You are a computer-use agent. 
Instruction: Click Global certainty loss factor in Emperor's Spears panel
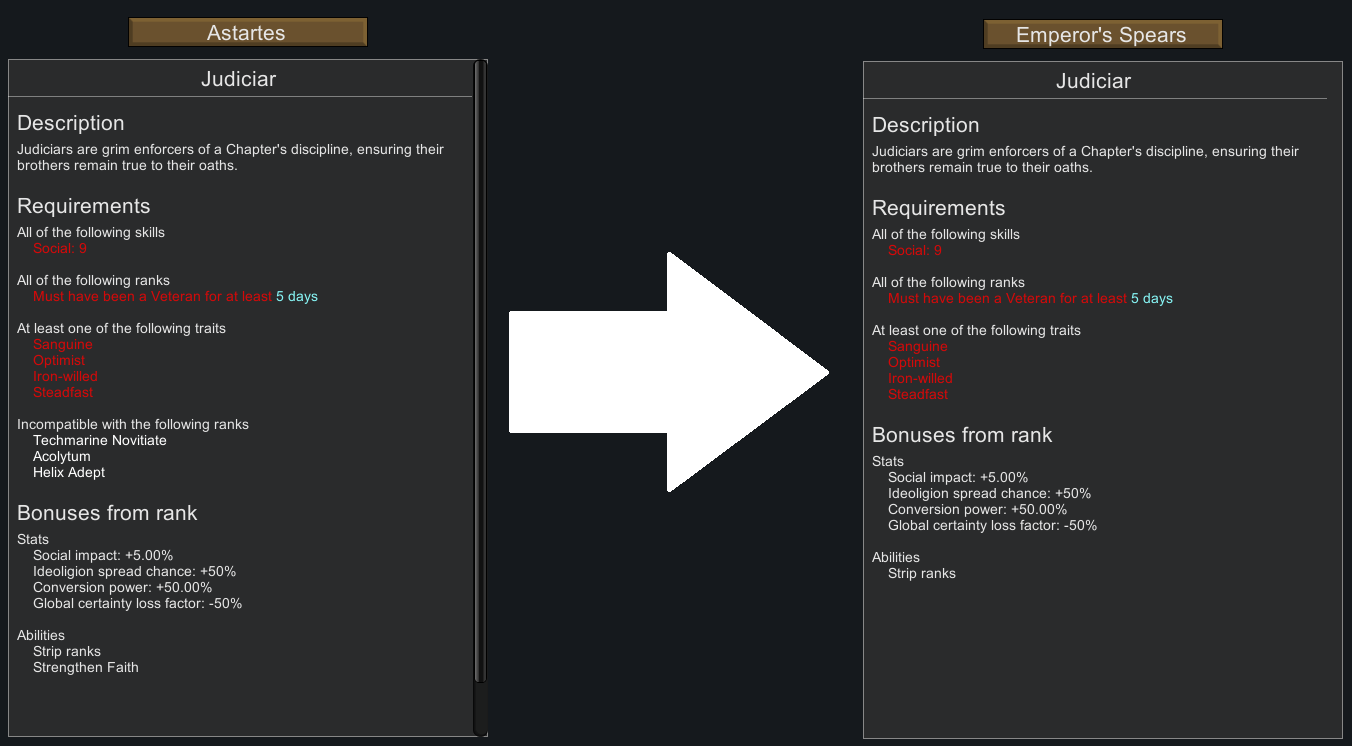pos(993,525)
